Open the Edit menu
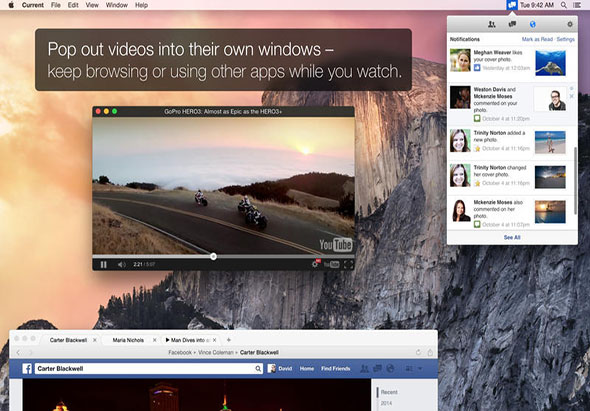The width and height of the screenshot is (590, 411). click(73, 5)
